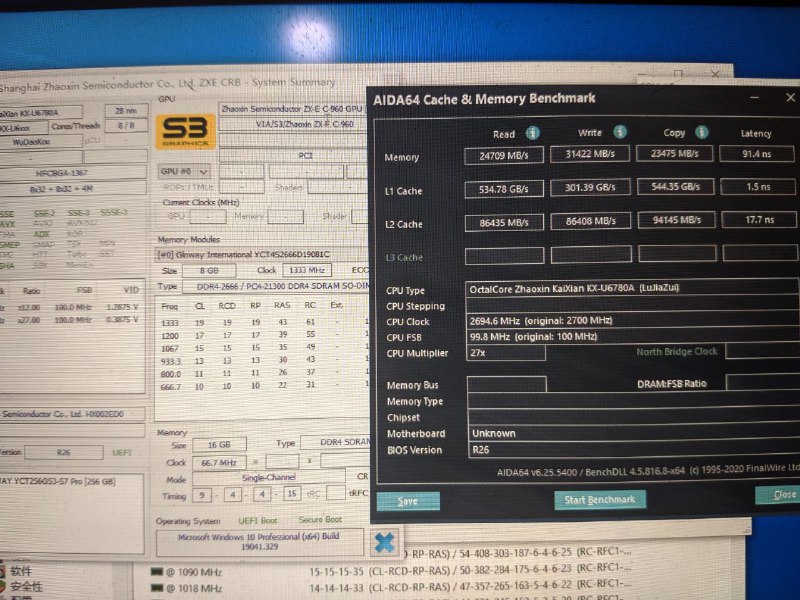The width and height of the screenshot is (800, 600).
Task: Click the Close button in AIDA64
Action: click(x=779, y=494)
